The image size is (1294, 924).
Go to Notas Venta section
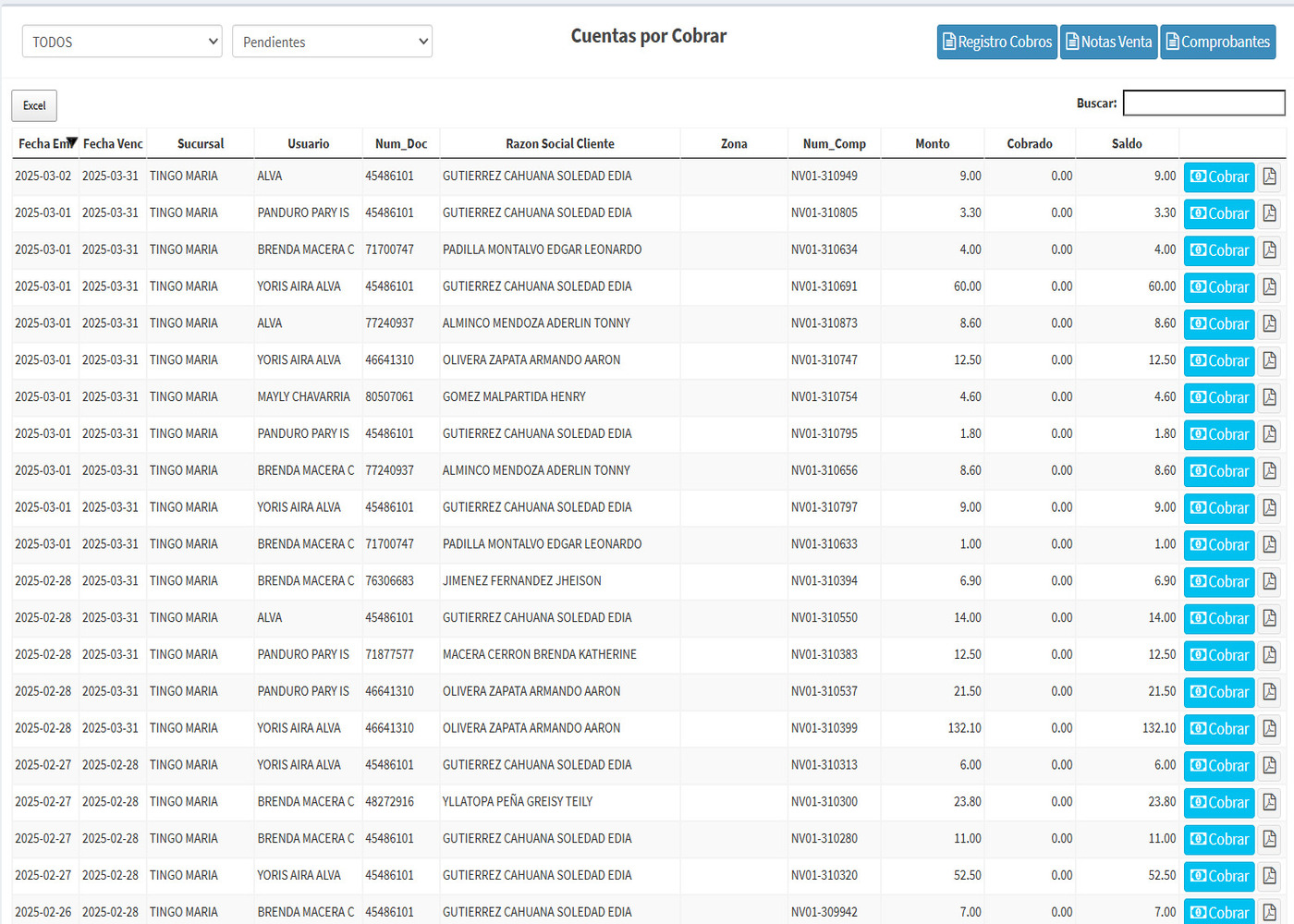tap(1108, 42)
